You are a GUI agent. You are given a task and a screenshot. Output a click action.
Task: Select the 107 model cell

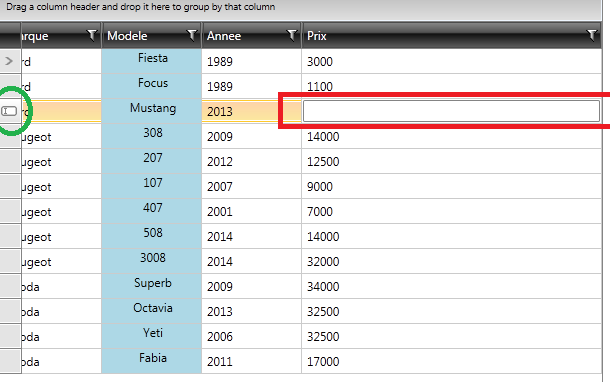click(152, 186)
